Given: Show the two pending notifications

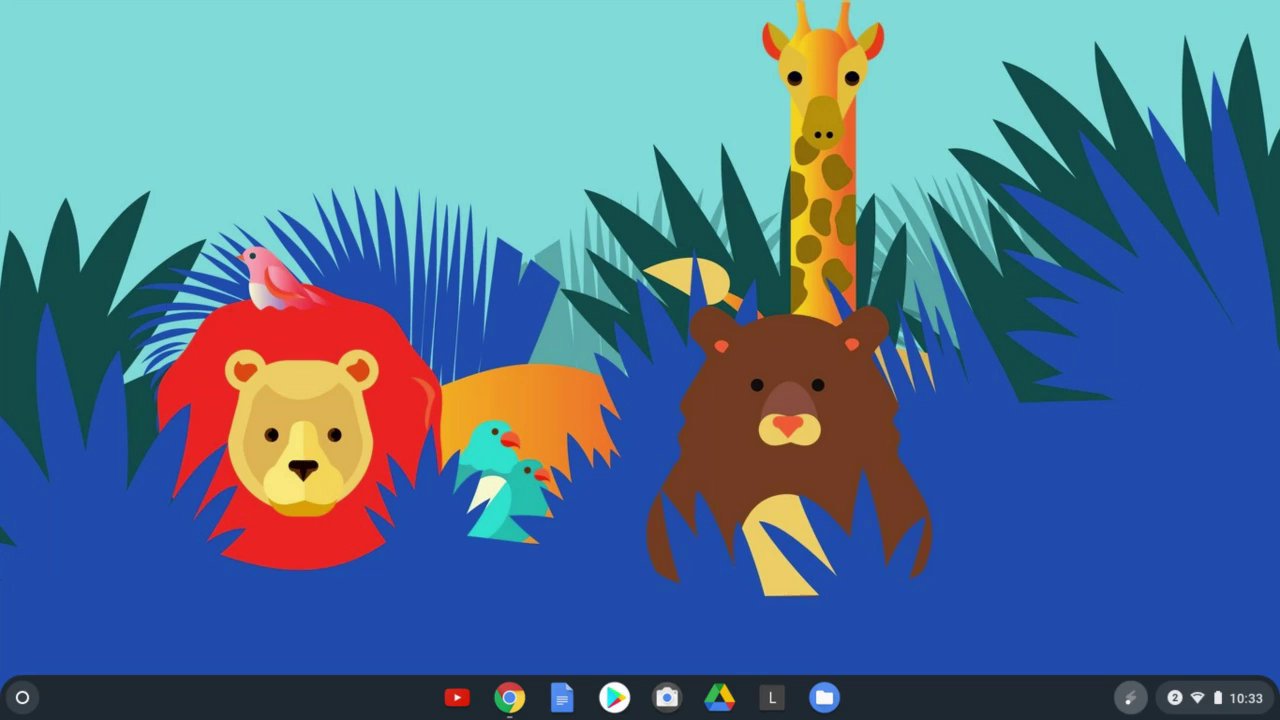Looking at the screenshot, I should click(1175, 698).
